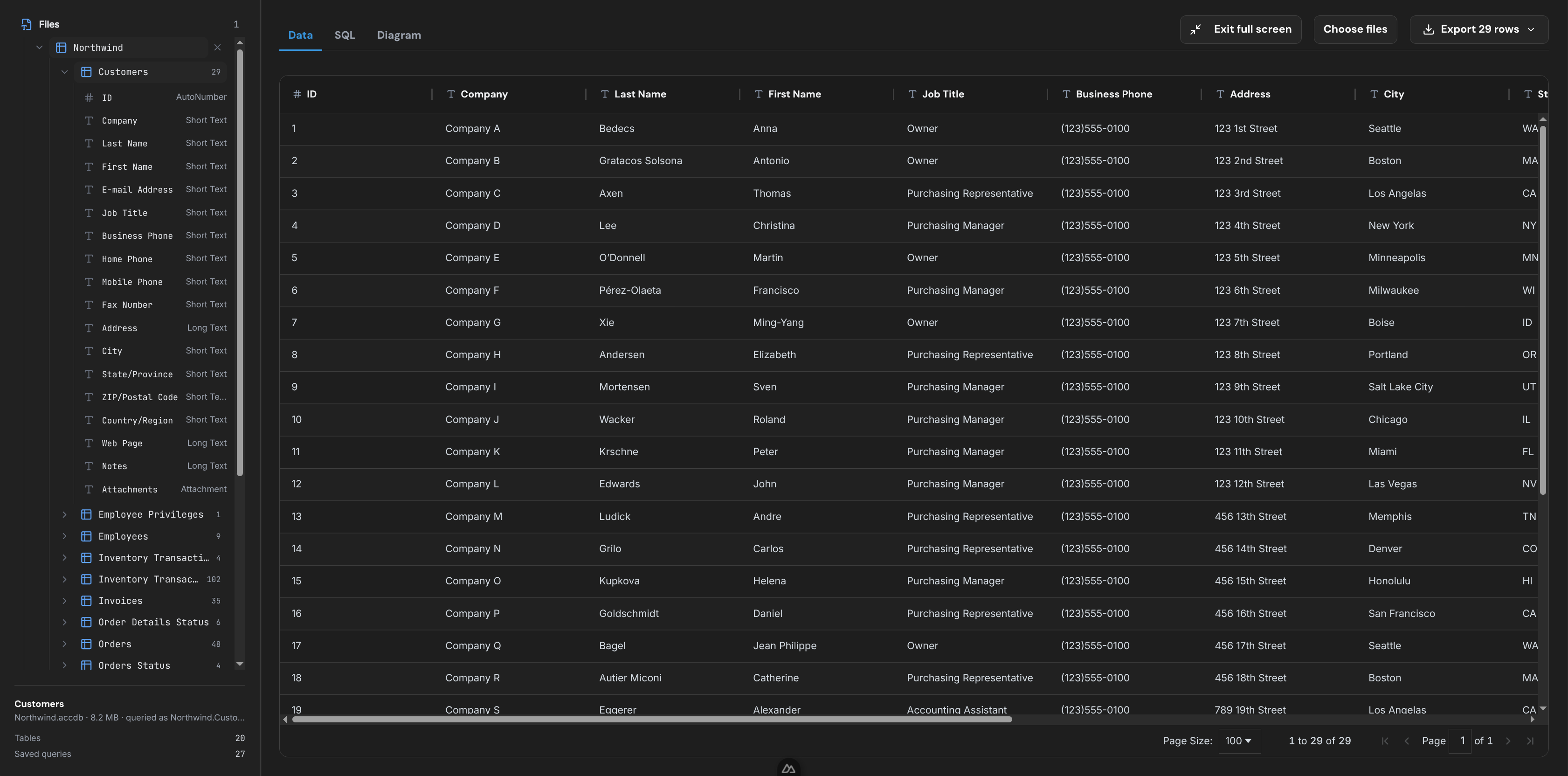Sort by the Job Title column header
This screenshot has width=1568, height=776.
(943, 94)
